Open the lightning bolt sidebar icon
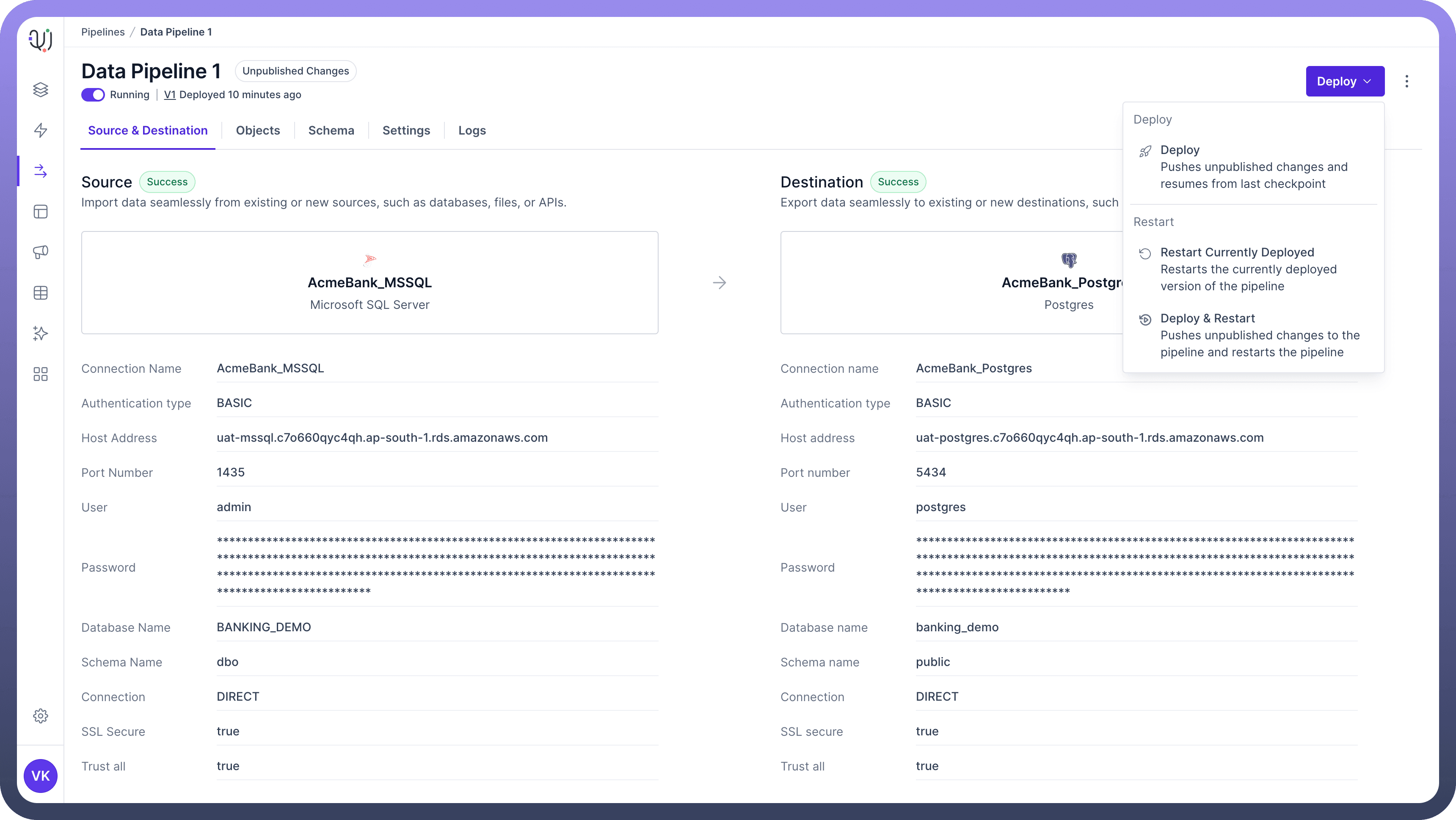The image size is (1456, 820). click(x=40, y=131)
